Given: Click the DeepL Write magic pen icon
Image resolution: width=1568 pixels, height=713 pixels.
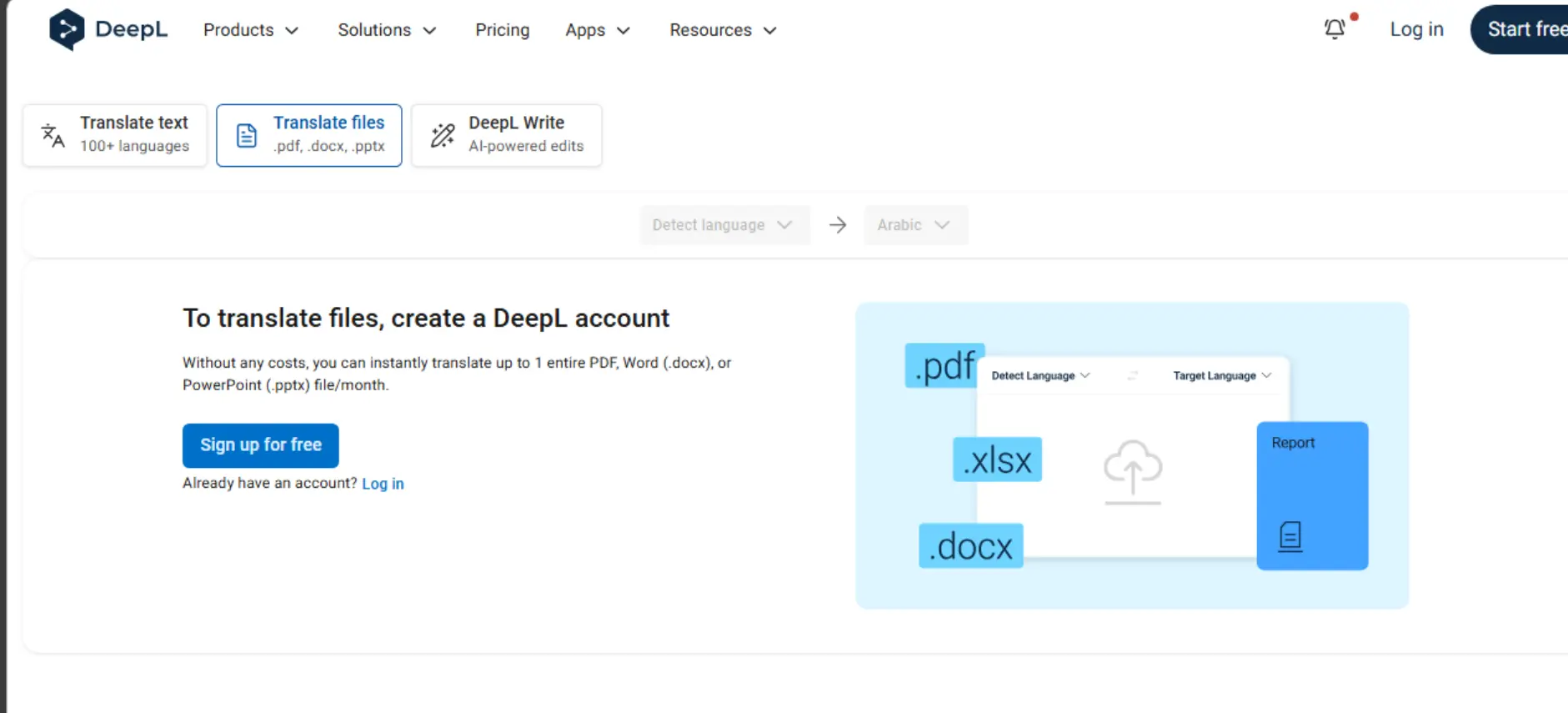Looking at the screenshot, I should click(x=443, y=135).
